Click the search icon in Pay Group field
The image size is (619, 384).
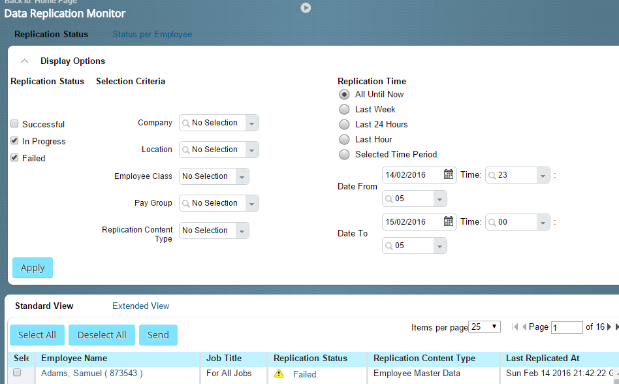186,204
